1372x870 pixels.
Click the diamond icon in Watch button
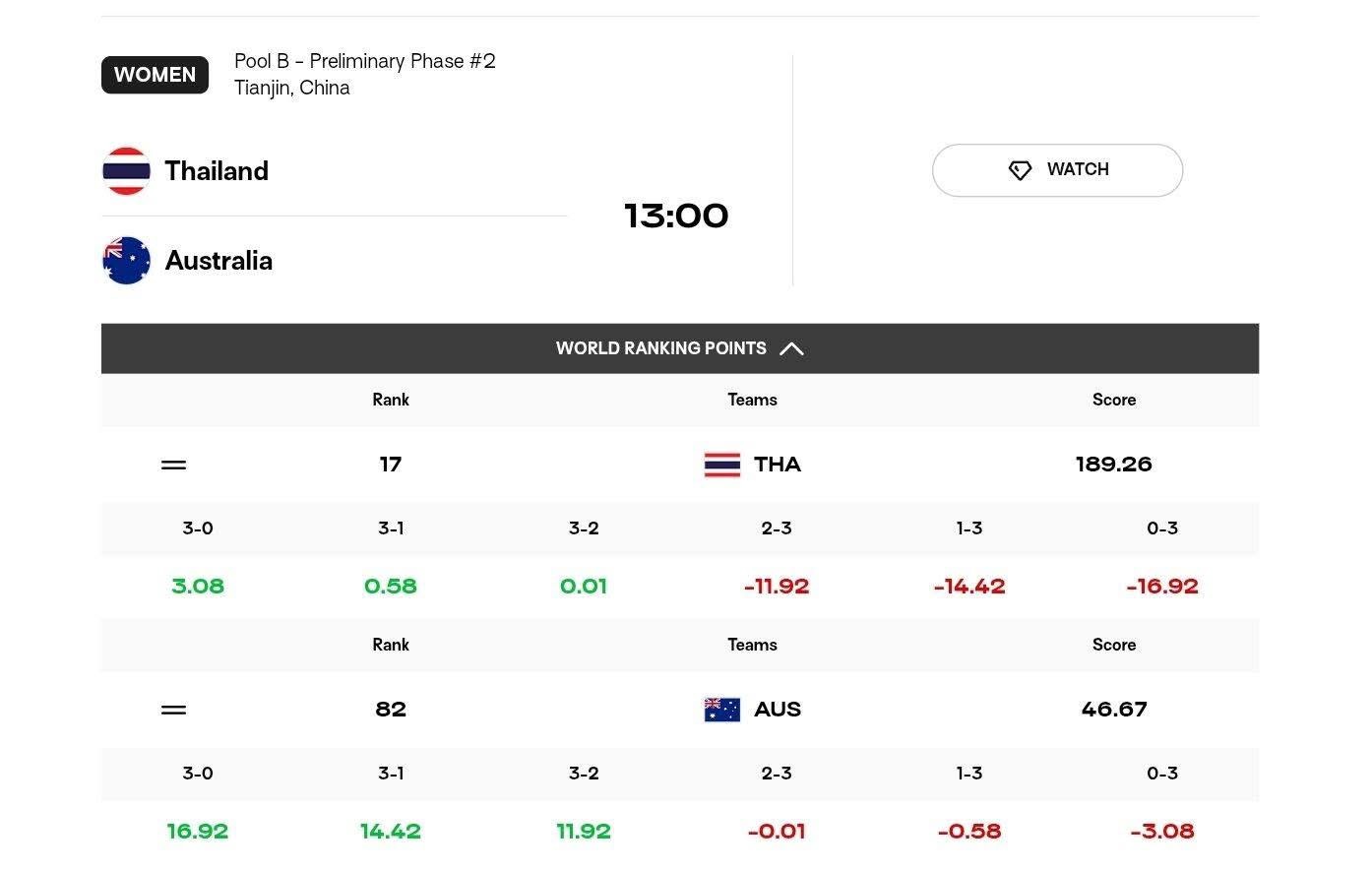(x=1020, y=170)
